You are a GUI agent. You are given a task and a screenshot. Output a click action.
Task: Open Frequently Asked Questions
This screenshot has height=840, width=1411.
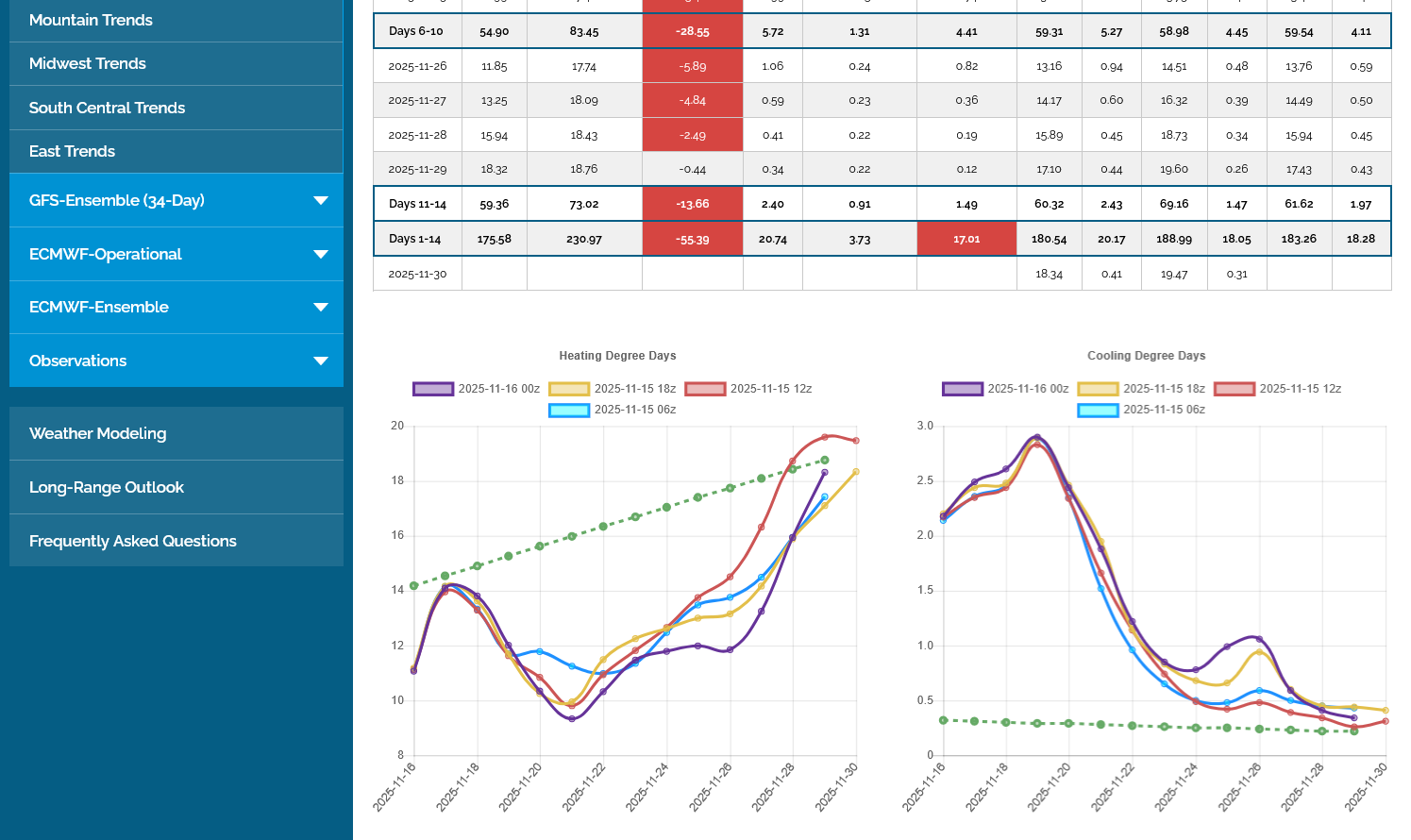tap(132, 541)
